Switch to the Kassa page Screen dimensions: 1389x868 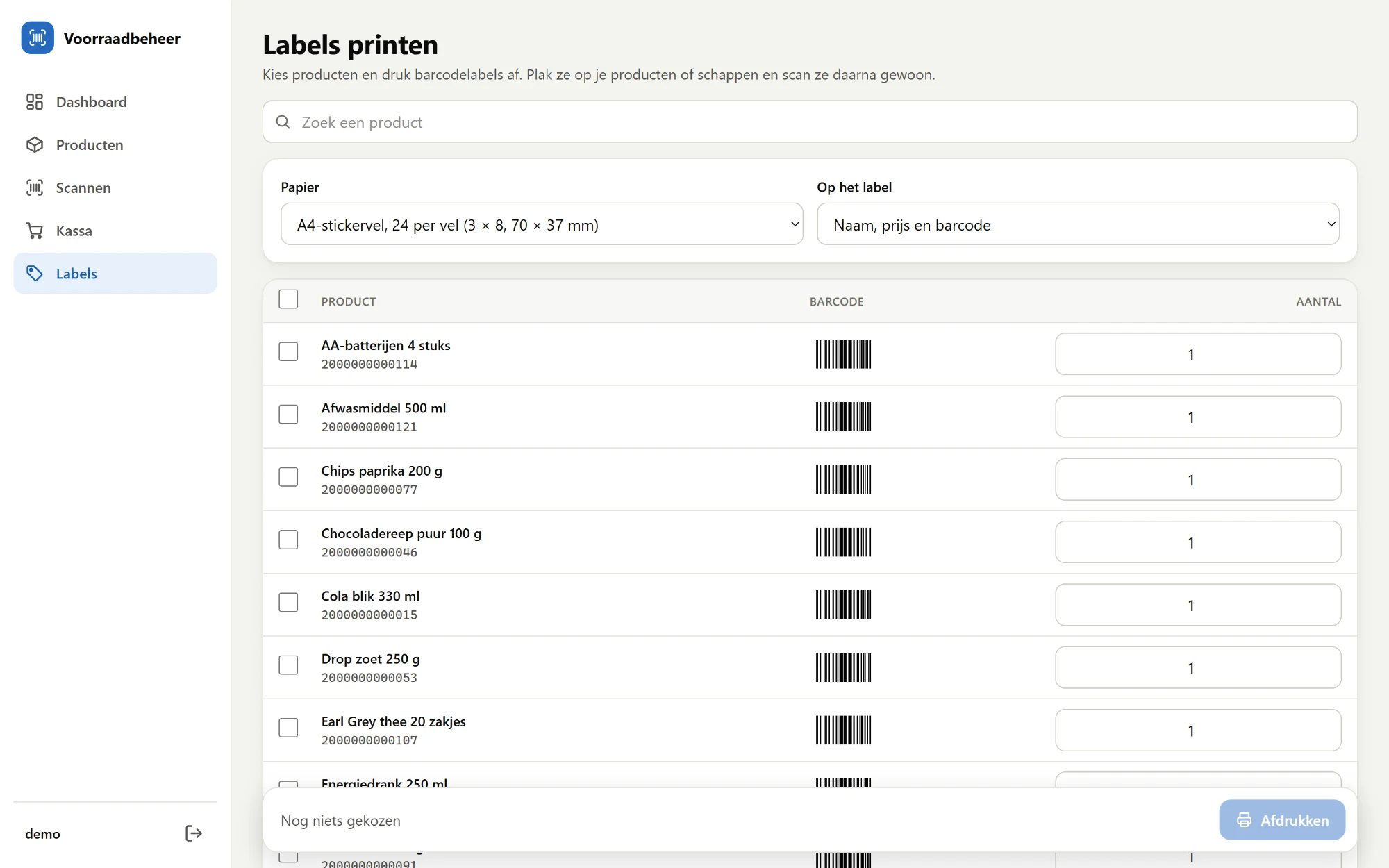point(115,231)
